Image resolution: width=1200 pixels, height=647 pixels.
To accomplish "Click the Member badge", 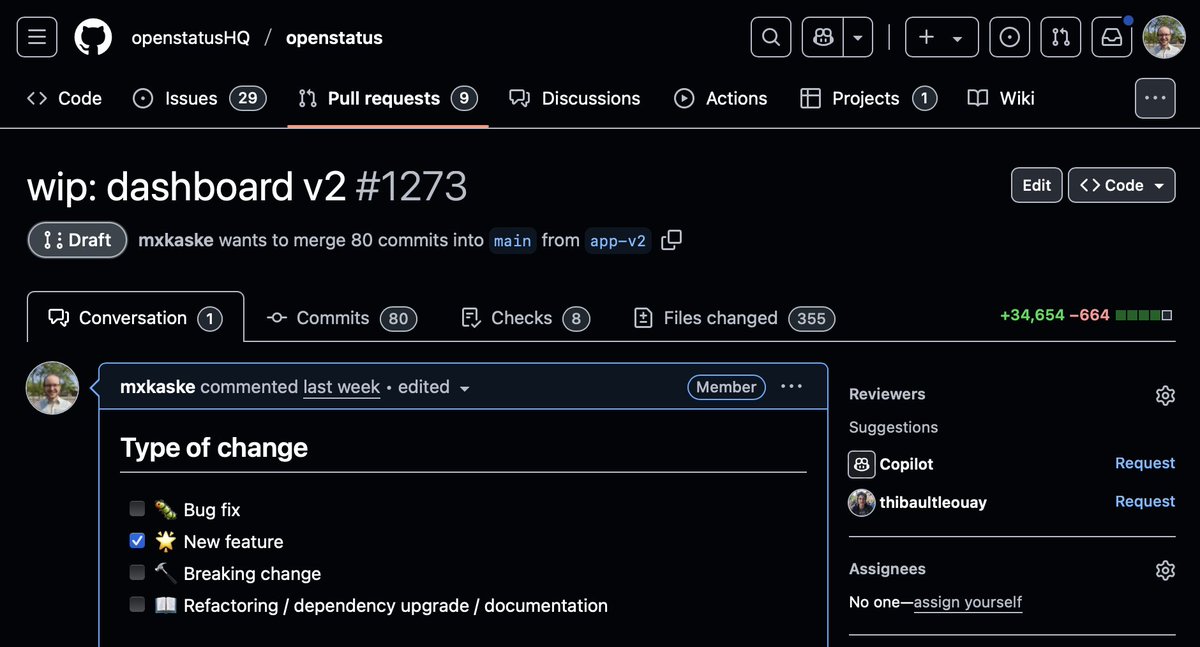I will coord(726,387).
